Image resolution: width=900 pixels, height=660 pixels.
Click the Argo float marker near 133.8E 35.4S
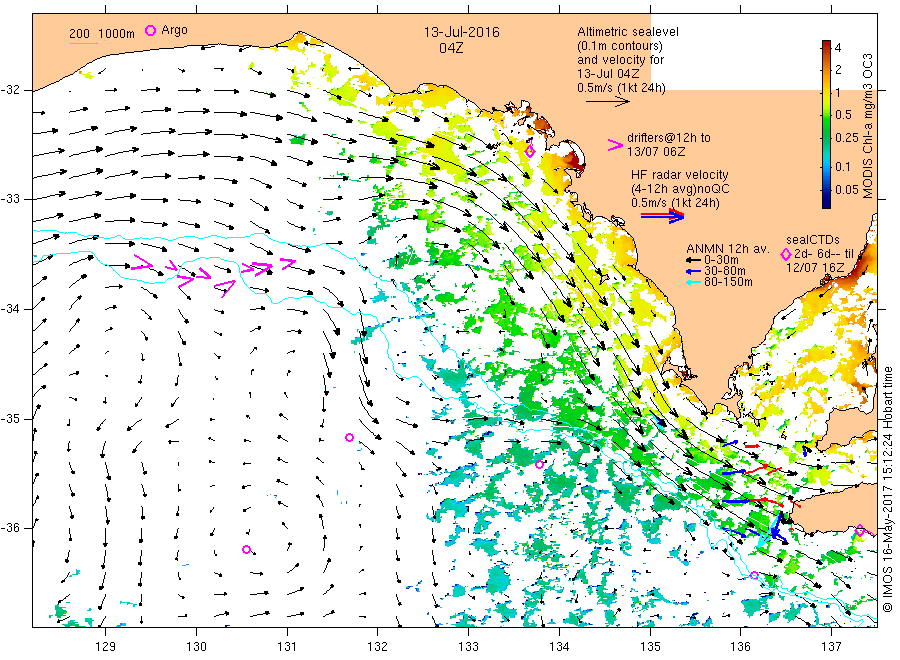pos(539,464)
